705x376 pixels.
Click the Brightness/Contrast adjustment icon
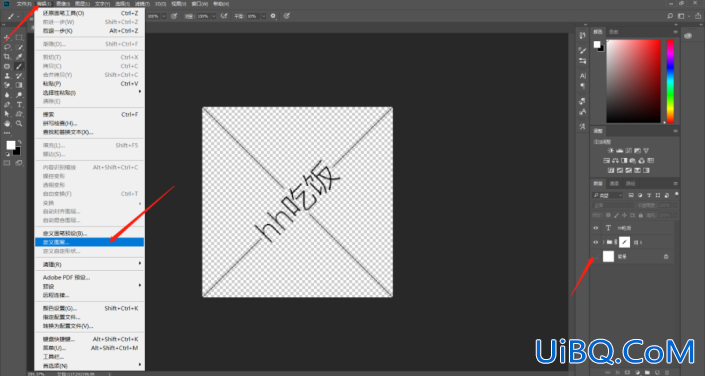(x=610, y=151)
